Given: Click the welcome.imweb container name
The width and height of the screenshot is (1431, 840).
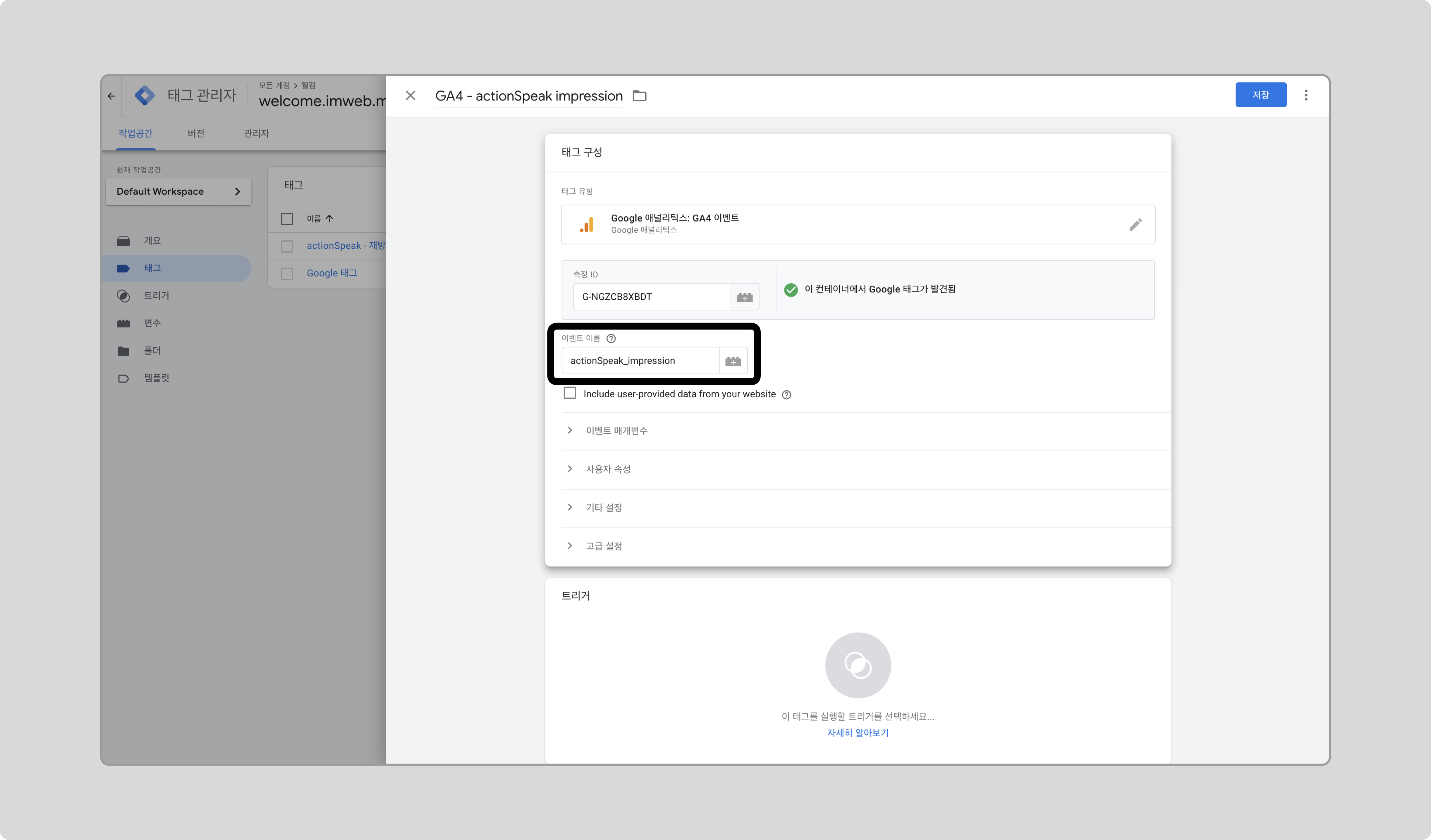Looking at the screenshot, I should tap(322, 101).
